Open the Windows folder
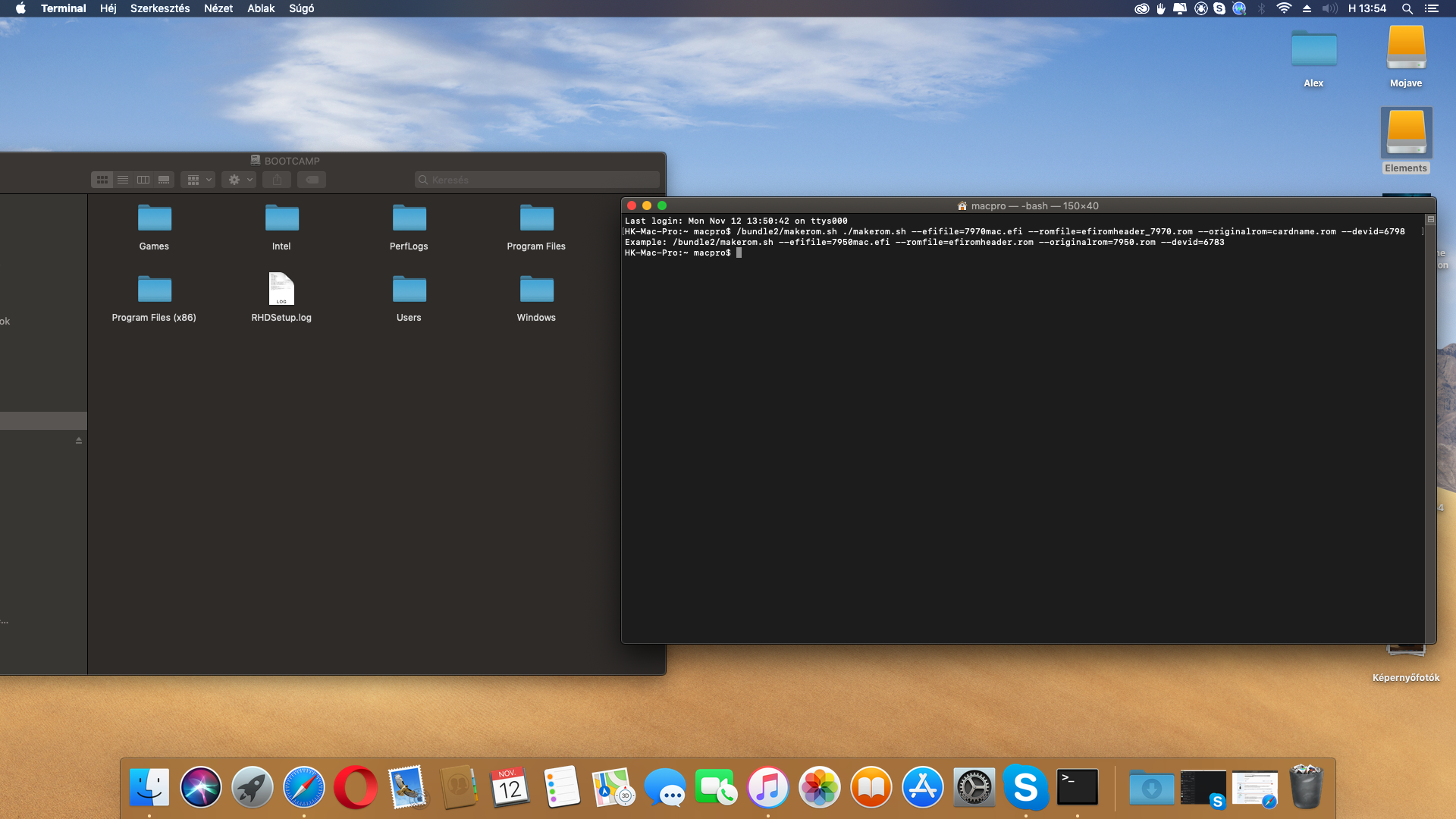This screenshot has height=819, width=1456. [x=536, y=290]
